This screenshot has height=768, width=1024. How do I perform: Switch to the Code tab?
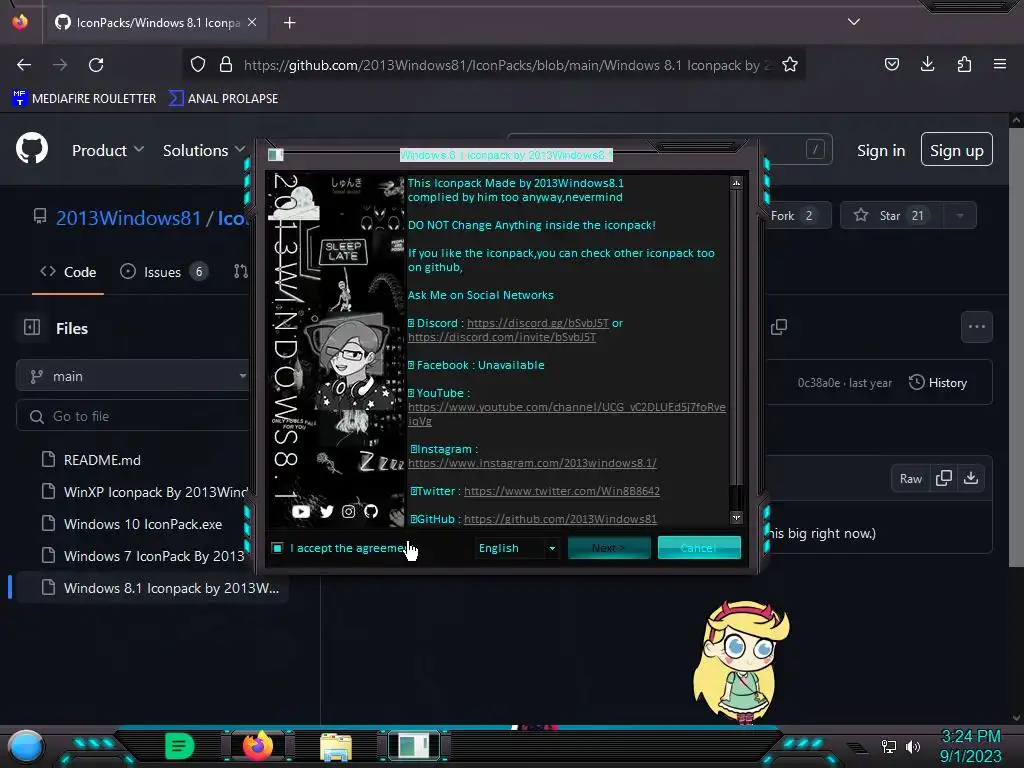click(68, 272)
